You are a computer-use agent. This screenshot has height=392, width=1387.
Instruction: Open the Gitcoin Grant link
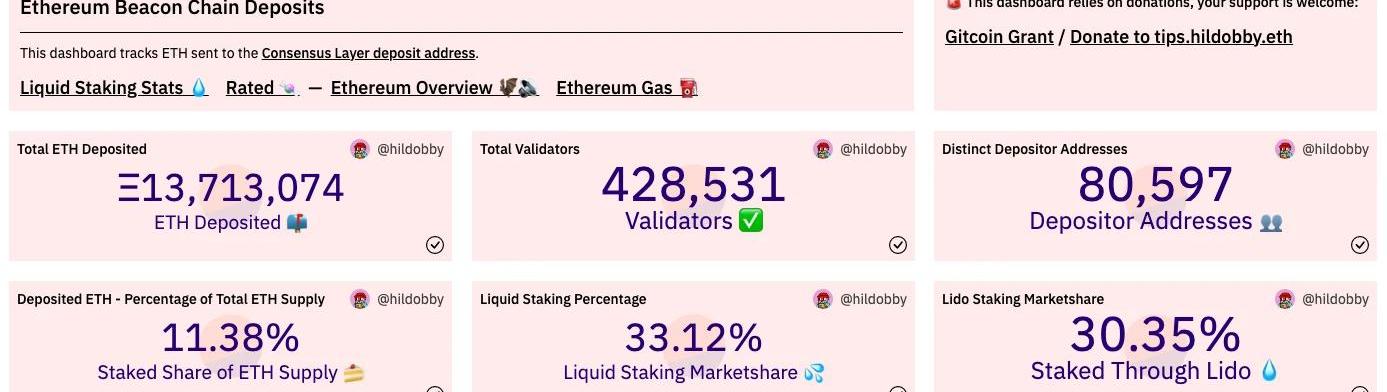[999, 37]
